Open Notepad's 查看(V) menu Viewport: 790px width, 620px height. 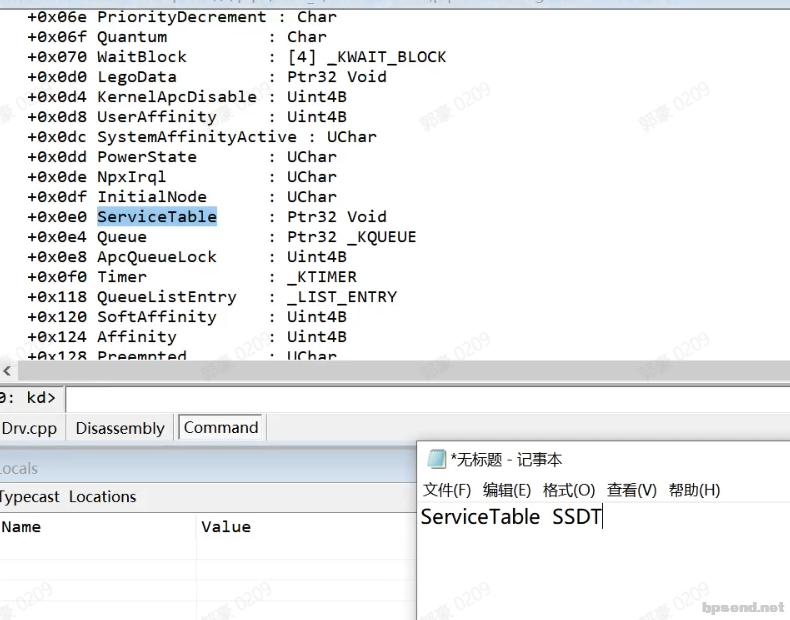(x=632, y=490)
